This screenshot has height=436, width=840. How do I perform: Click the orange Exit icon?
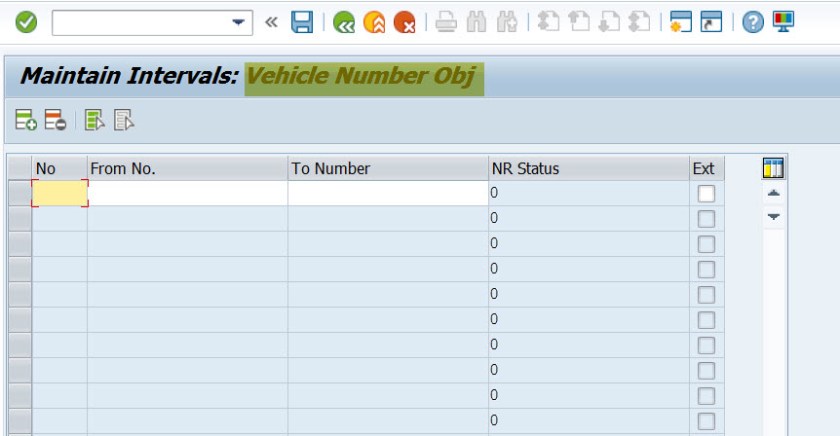pyautogui.click(x=374, y=22)
